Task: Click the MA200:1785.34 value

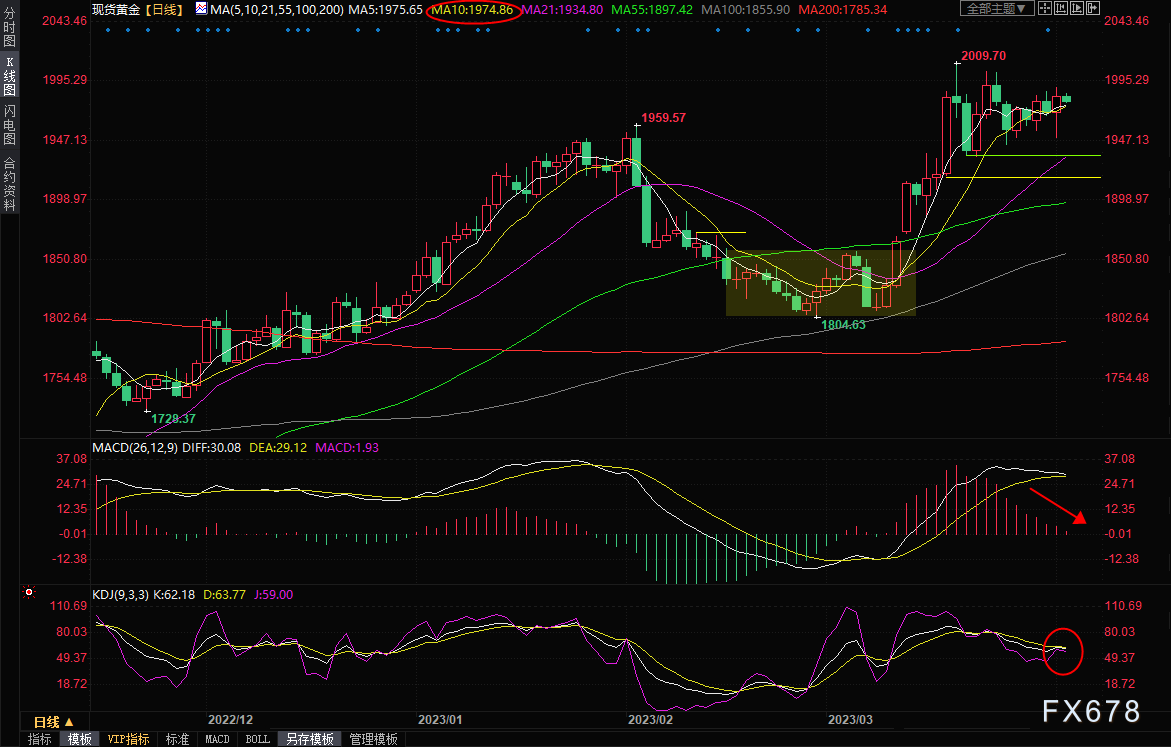Action: pos(842,10)
